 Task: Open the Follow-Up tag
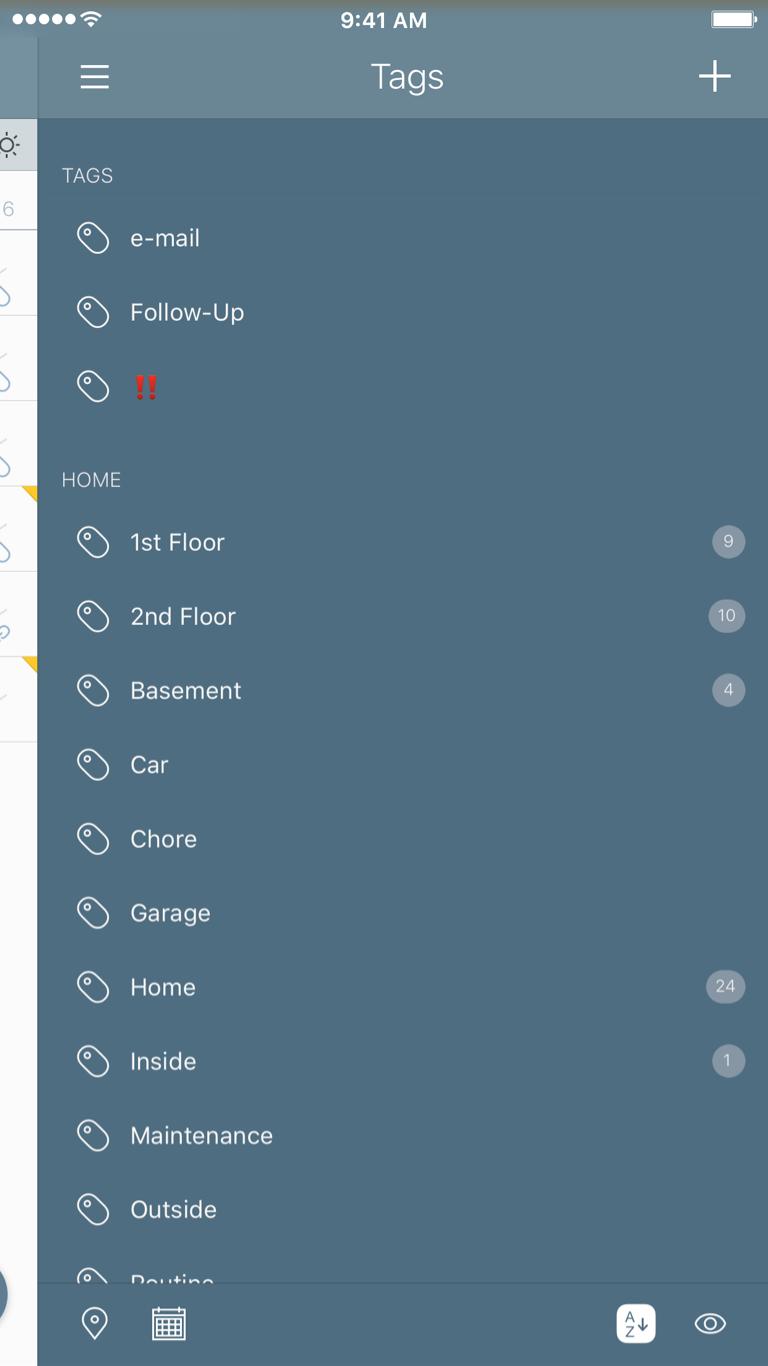tap(403, 313)
